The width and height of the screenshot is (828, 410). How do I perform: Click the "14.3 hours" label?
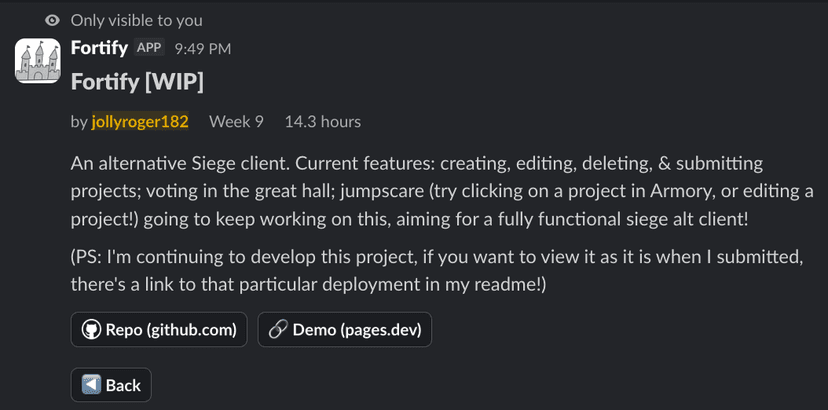pos(322,122)
